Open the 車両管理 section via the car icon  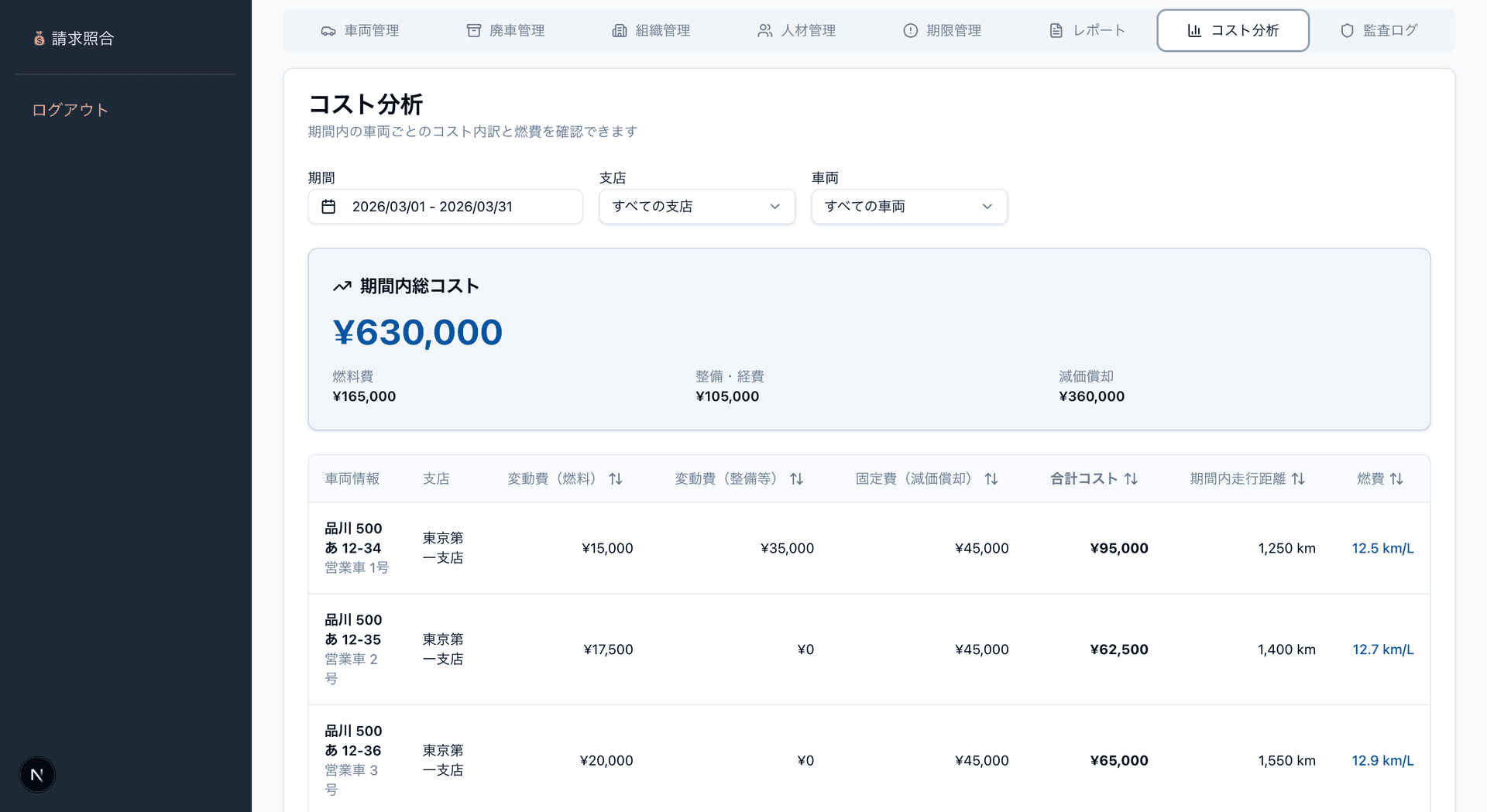328,30
